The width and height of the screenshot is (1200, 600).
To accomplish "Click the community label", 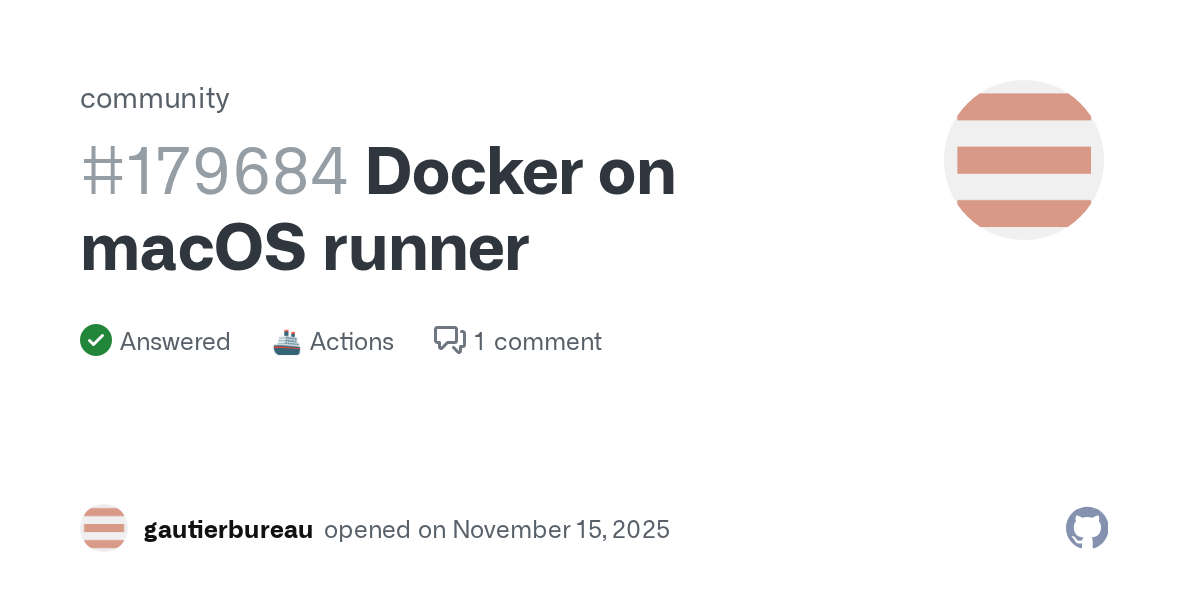I will tap(155, 98).
